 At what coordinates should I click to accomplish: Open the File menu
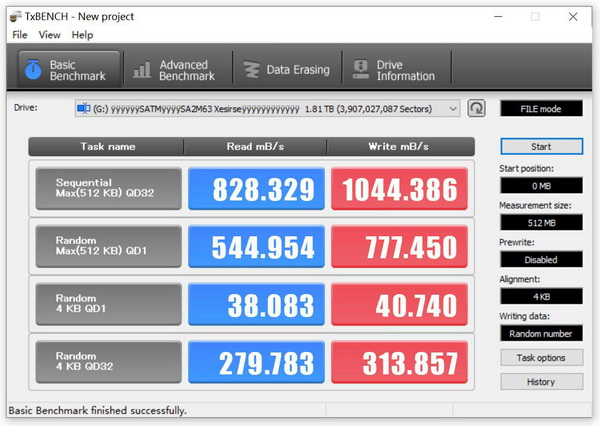20,35
